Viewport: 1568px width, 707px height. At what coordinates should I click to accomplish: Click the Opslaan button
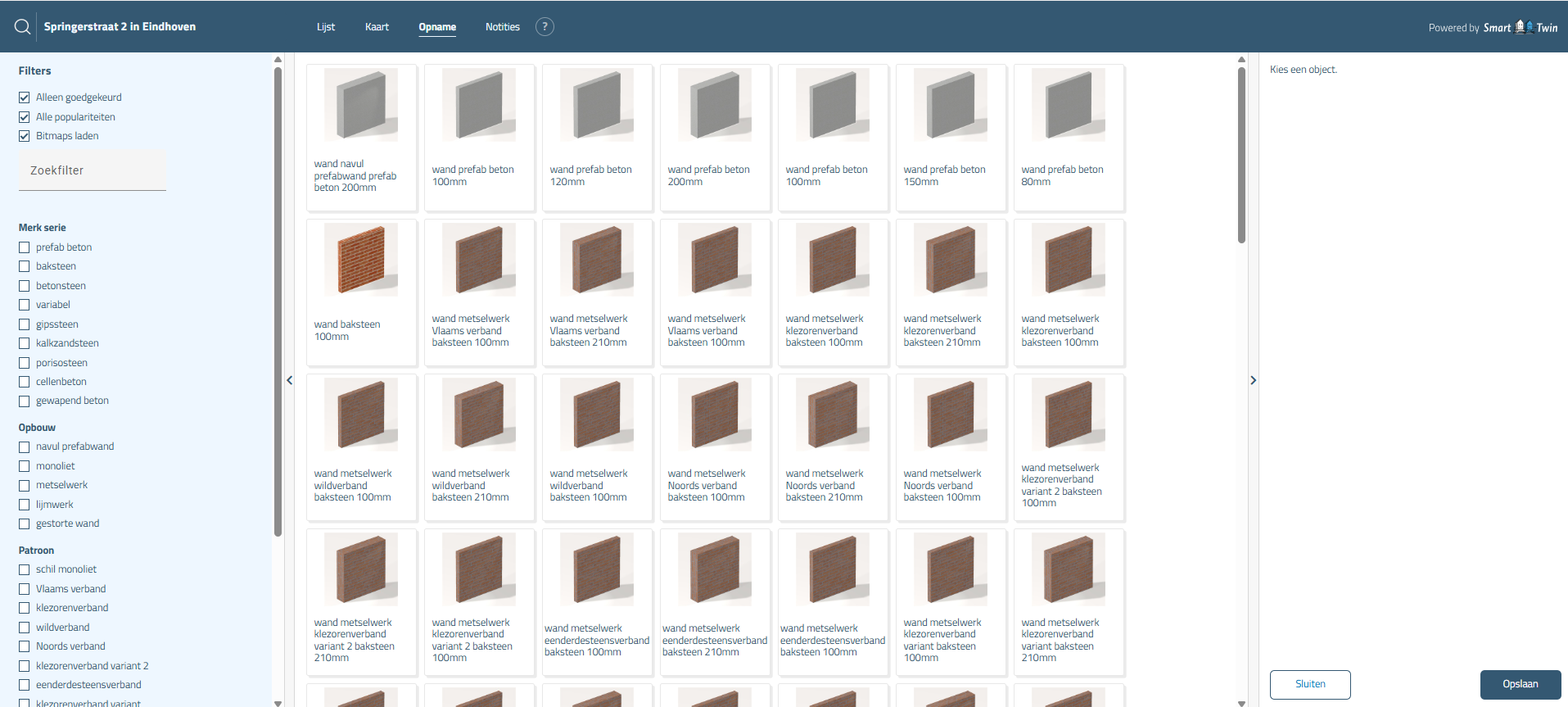(x=1520, y=684)
